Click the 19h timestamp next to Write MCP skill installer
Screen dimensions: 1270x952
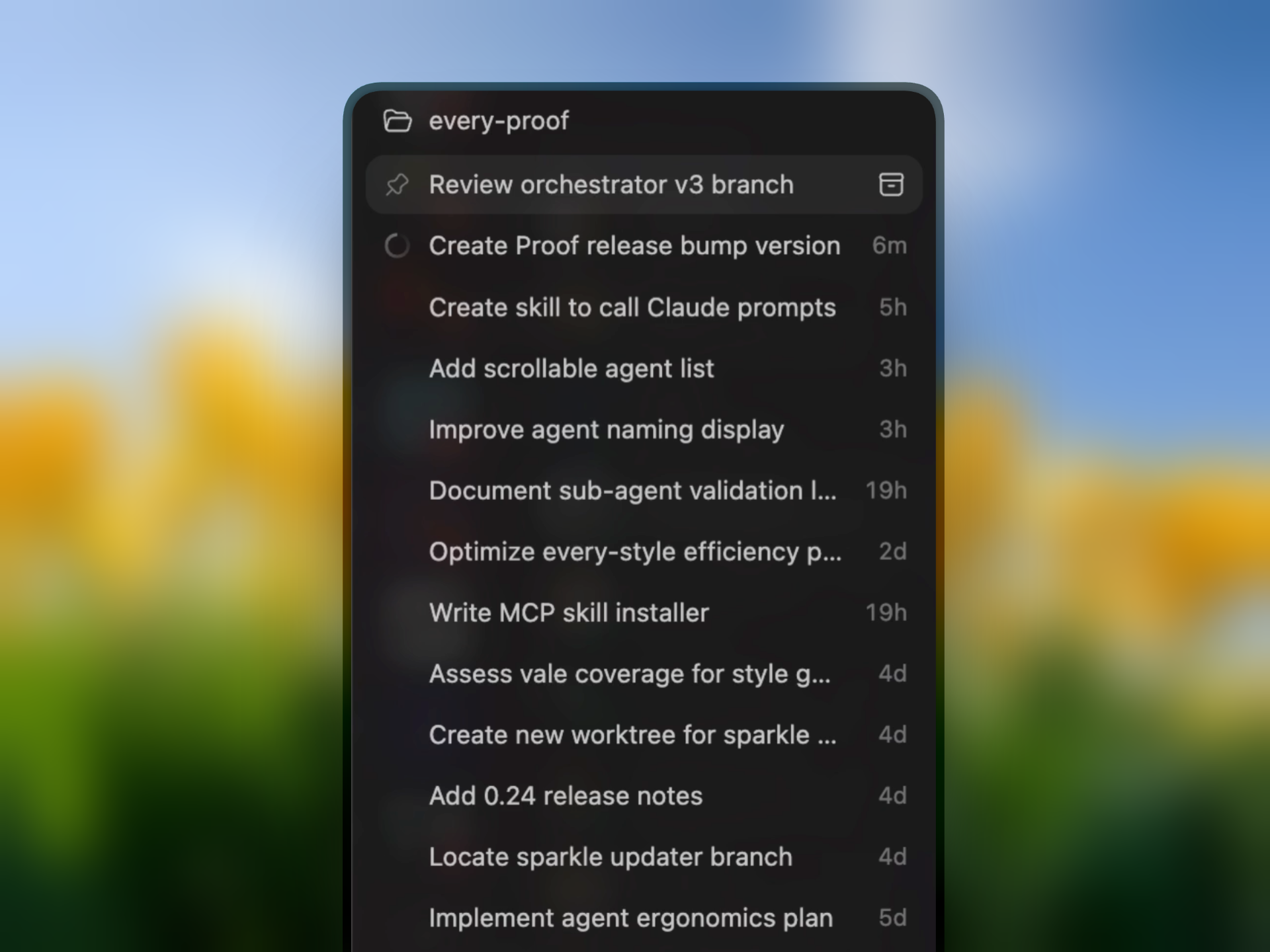[886, 613]
